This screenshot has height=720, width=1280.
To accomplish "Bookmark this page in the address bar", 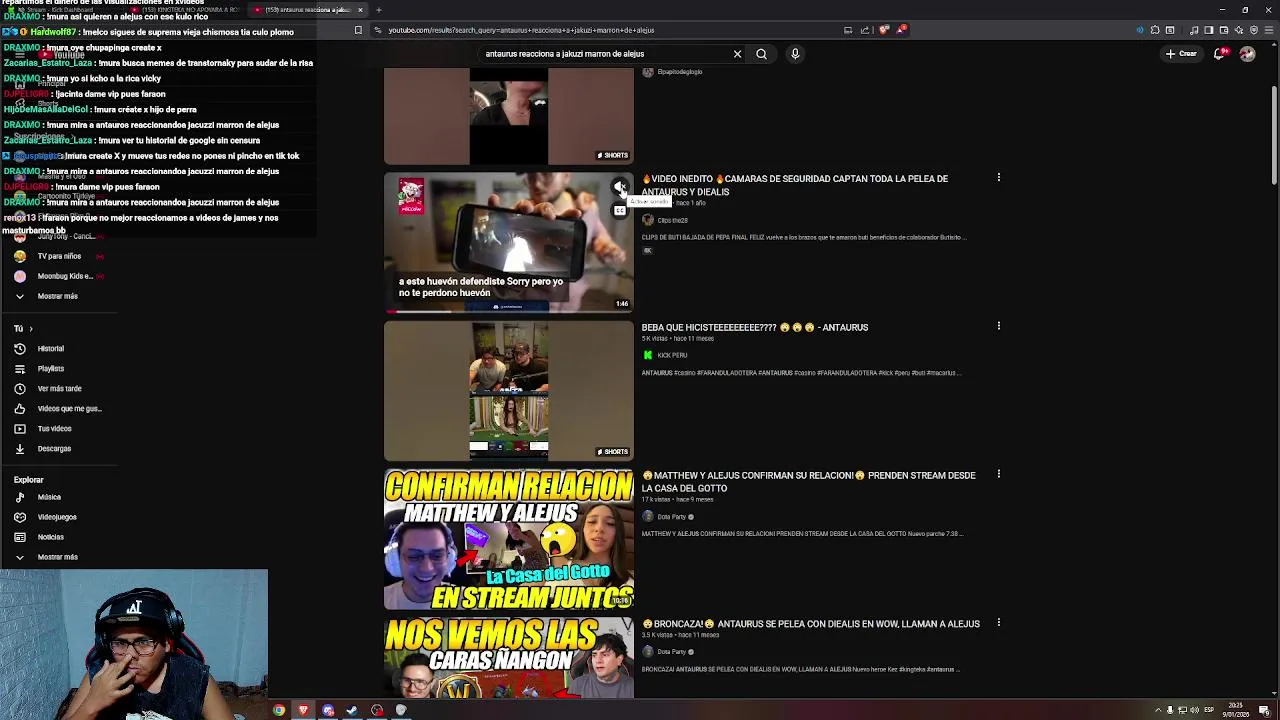I will [x=358, y=30].
